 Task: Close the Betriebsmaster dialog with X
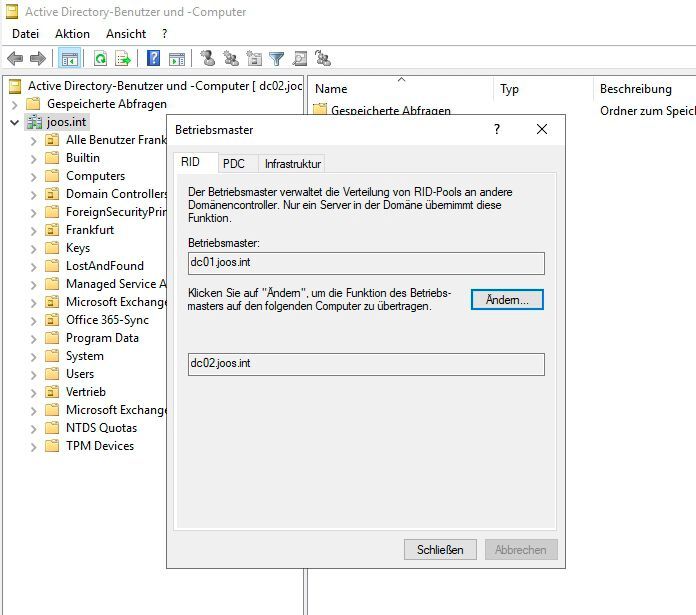click(x=542, y=129)
